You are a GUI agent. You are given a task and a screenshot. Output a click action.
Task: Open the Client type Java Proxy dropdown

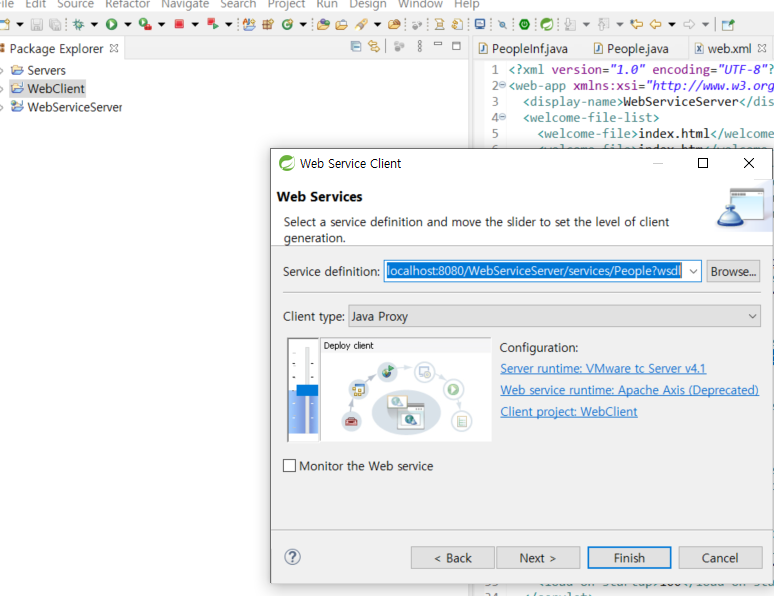coord(554,316)
